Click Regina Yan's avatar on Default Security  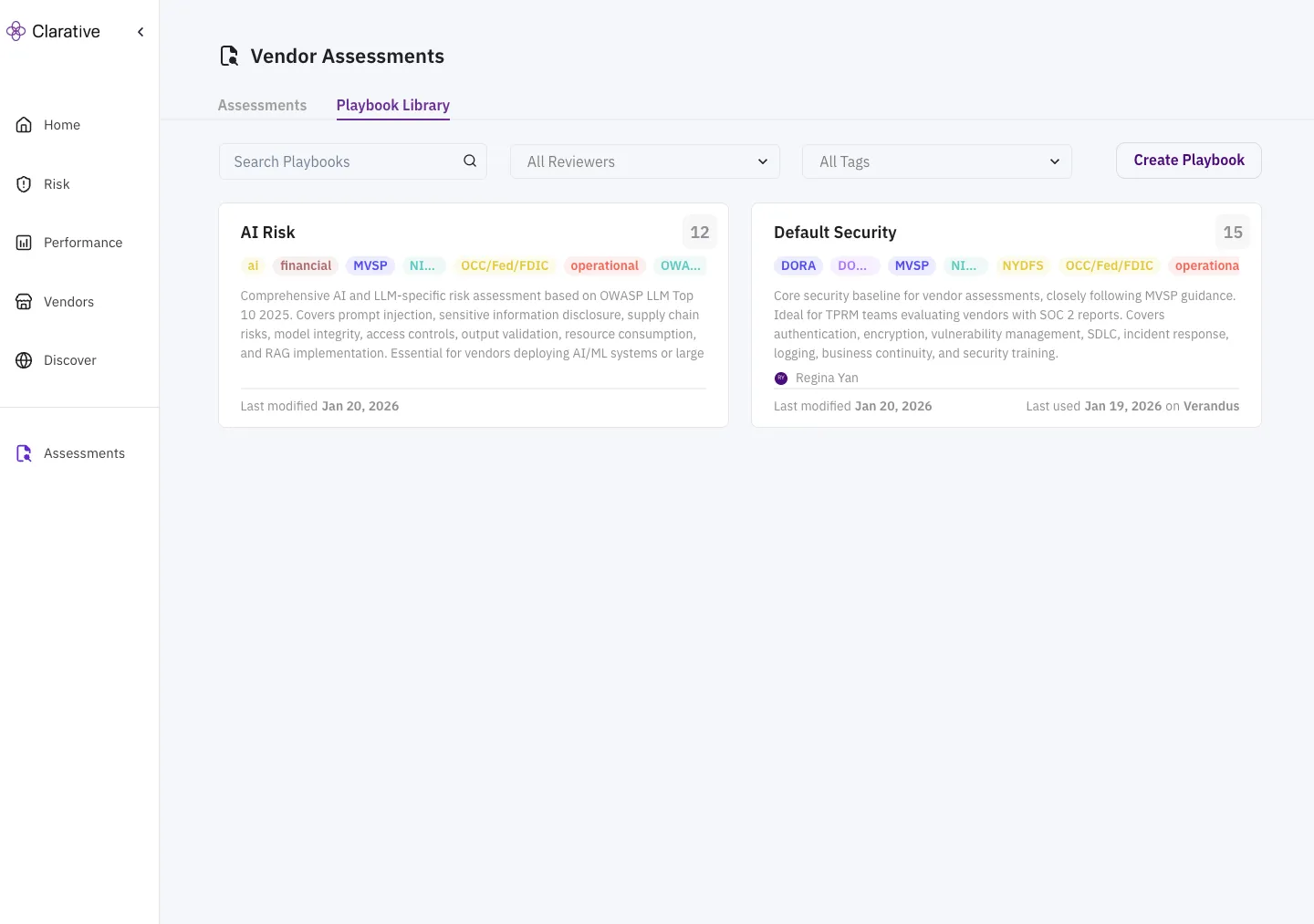[x=781, y=378]
